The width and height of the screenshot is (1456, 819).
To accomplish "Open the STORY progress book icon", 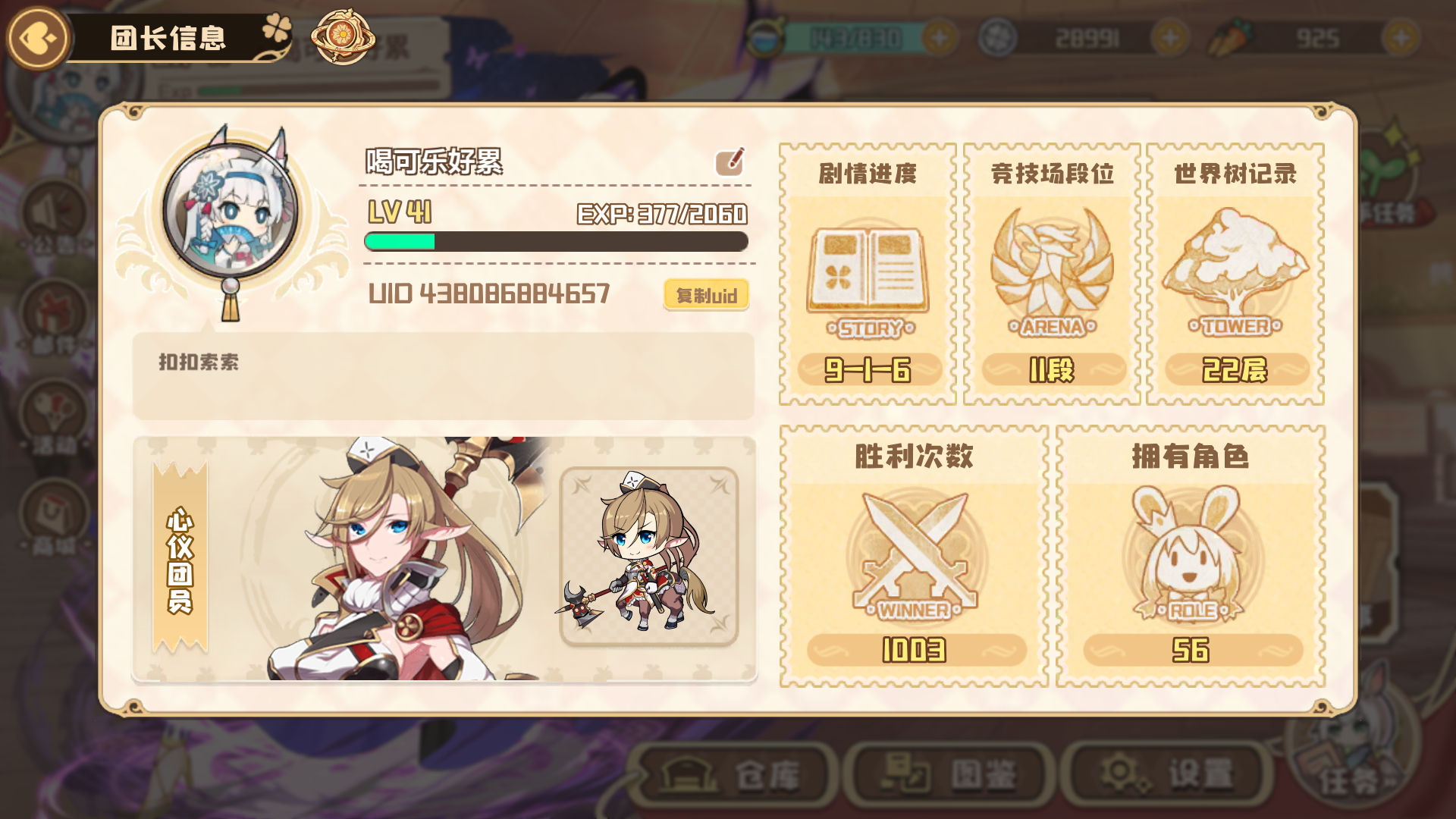I will coord(869,279).
